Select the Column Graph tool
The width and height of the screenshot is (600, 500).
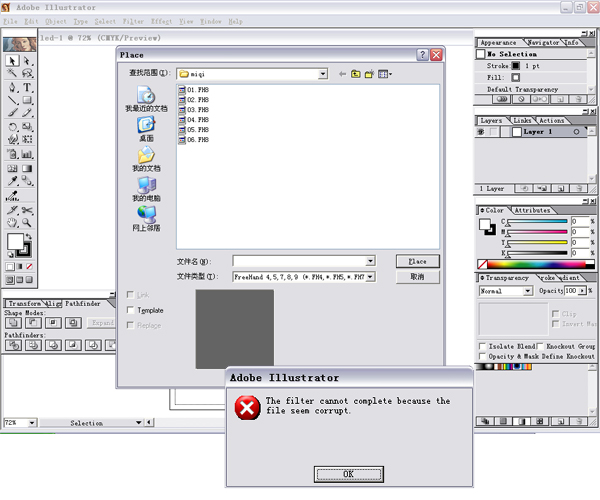pyautogui.click(x=27, y=154)
